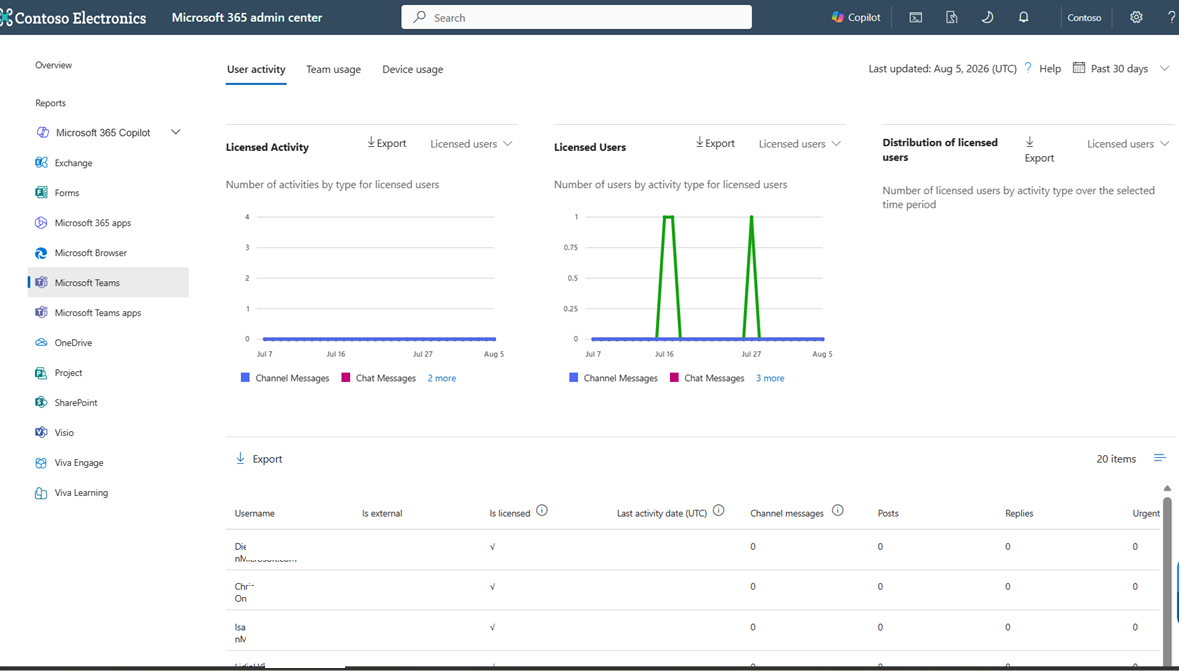Open the Viva Learning report icon
Image resolution: width=1192 pixels, height=671 pixels.
click(x=41, y=492)
